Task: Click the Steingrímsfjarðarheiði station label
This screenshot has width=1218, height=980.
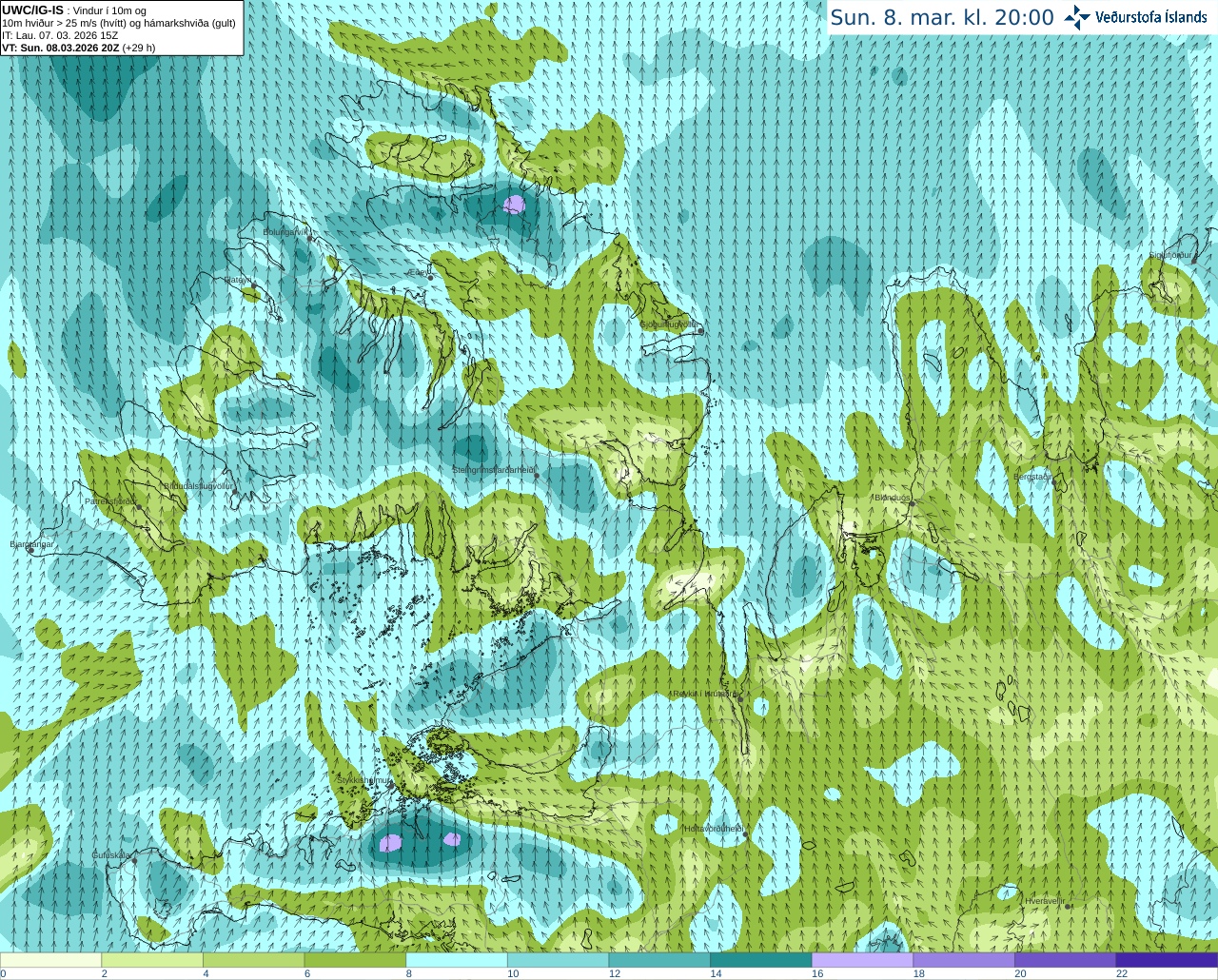Action: point(493,470)
